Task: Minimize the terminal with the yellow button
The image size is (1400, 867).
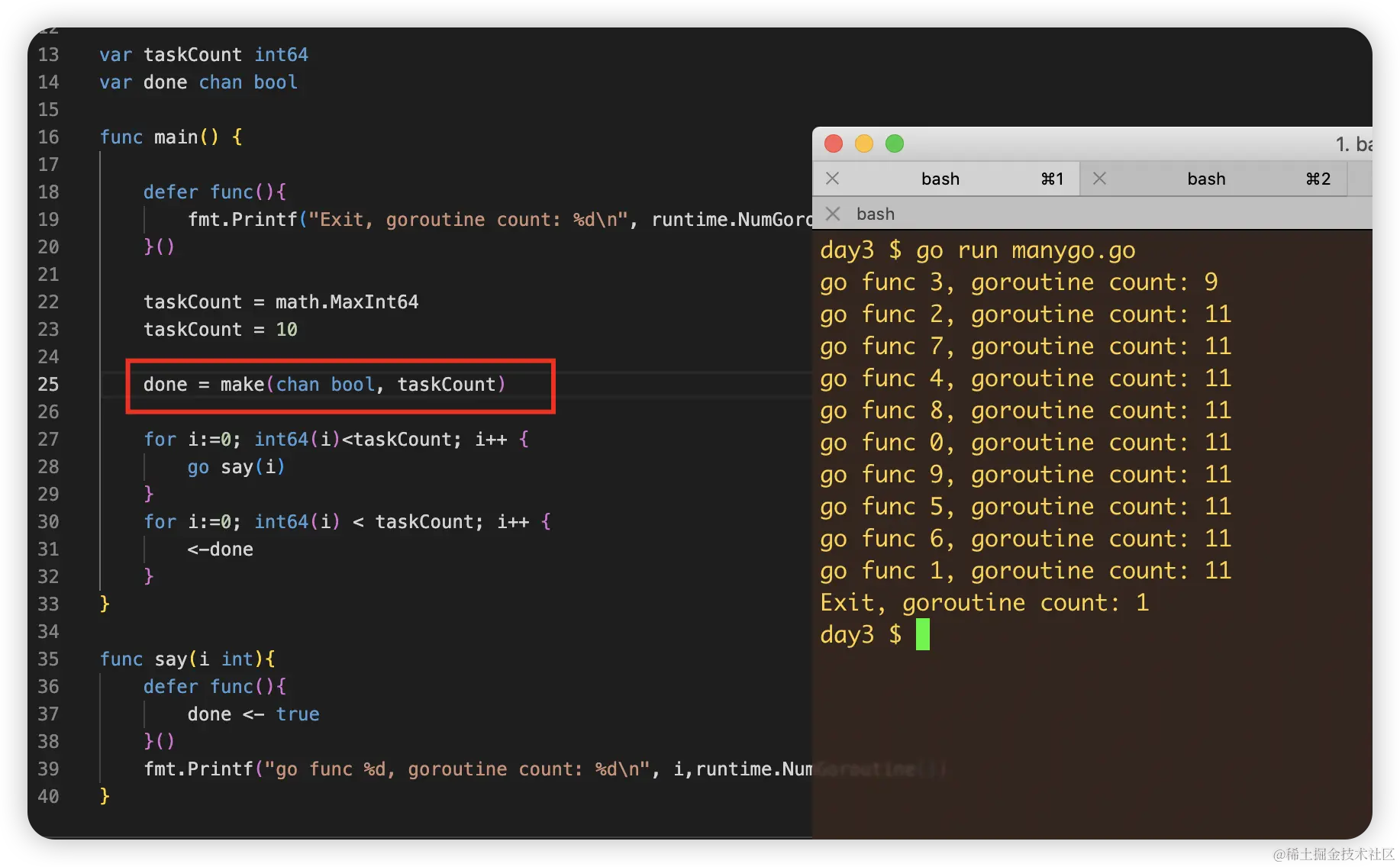Action: (864, 143)
